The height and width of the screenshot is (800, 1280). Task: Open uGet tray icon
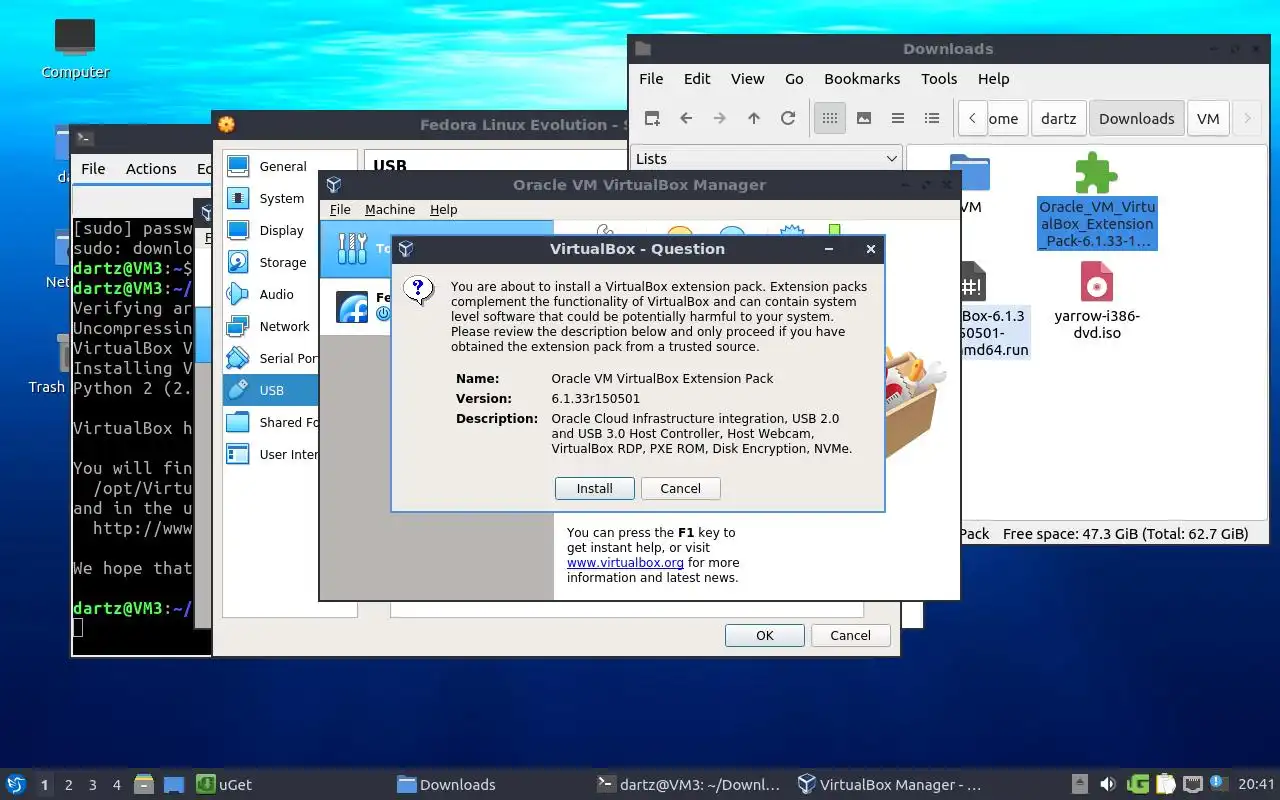click(1138, 785)
